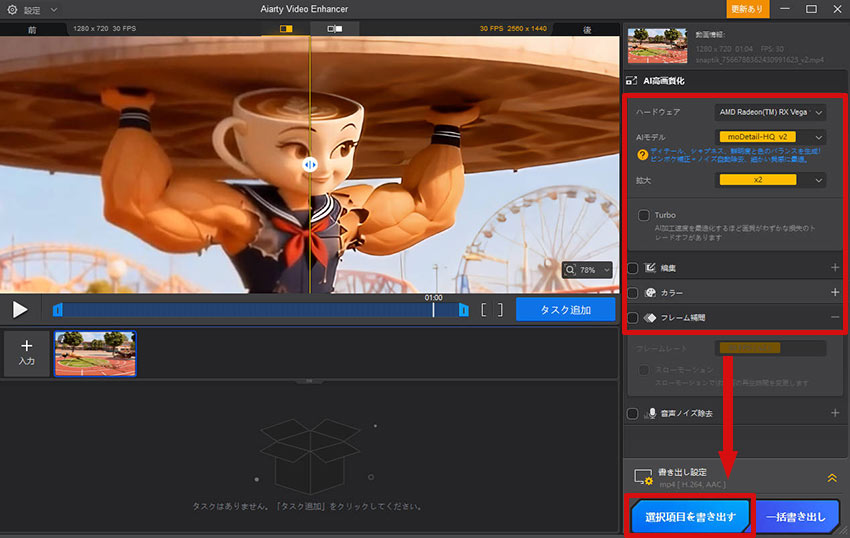The height and width of the screenshot is (538, 850).
Task: Click the フレーム補間 diamond icon
Action: (x=650, y=318)
